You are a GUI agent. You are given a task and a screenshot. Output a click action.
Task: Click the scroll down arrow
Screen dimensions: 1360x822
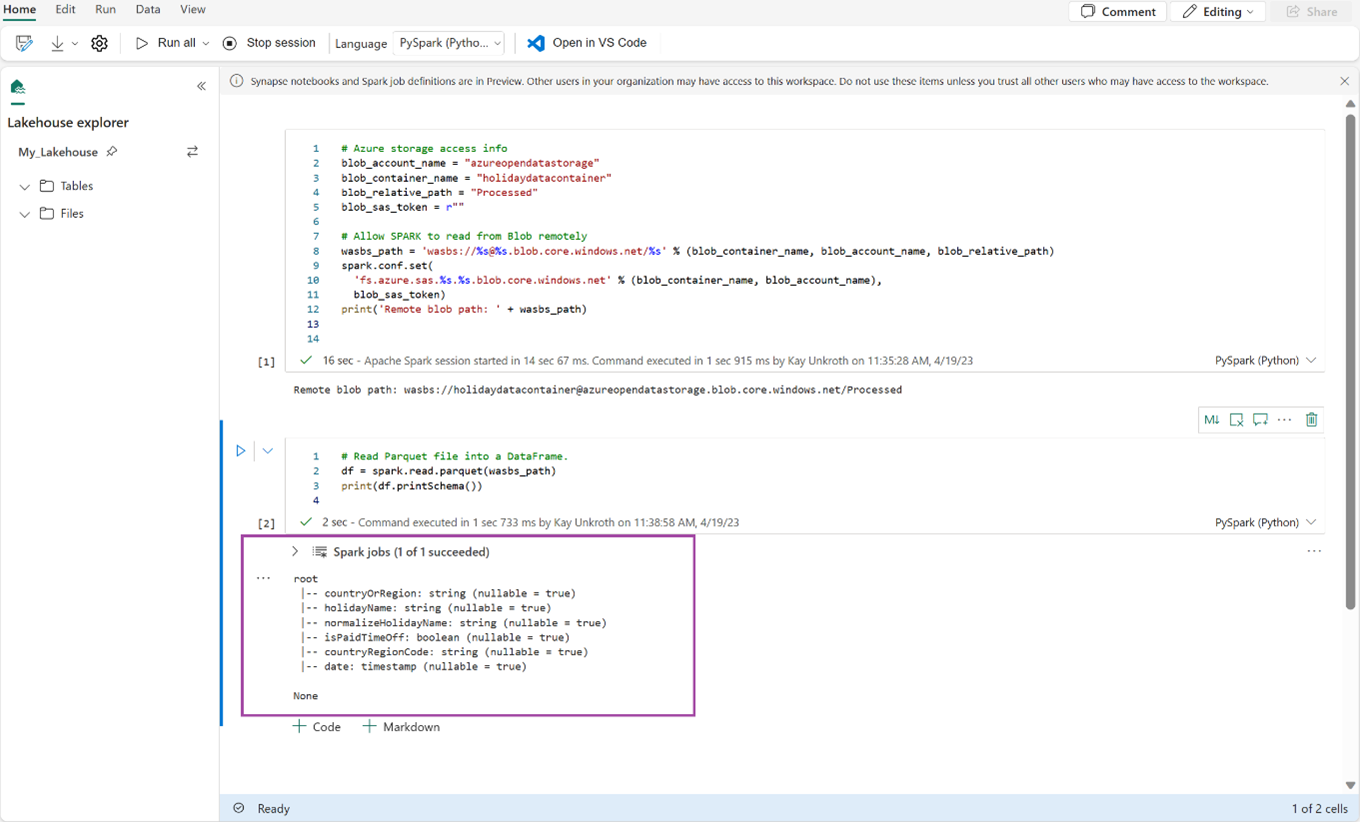click(1351, 786)
